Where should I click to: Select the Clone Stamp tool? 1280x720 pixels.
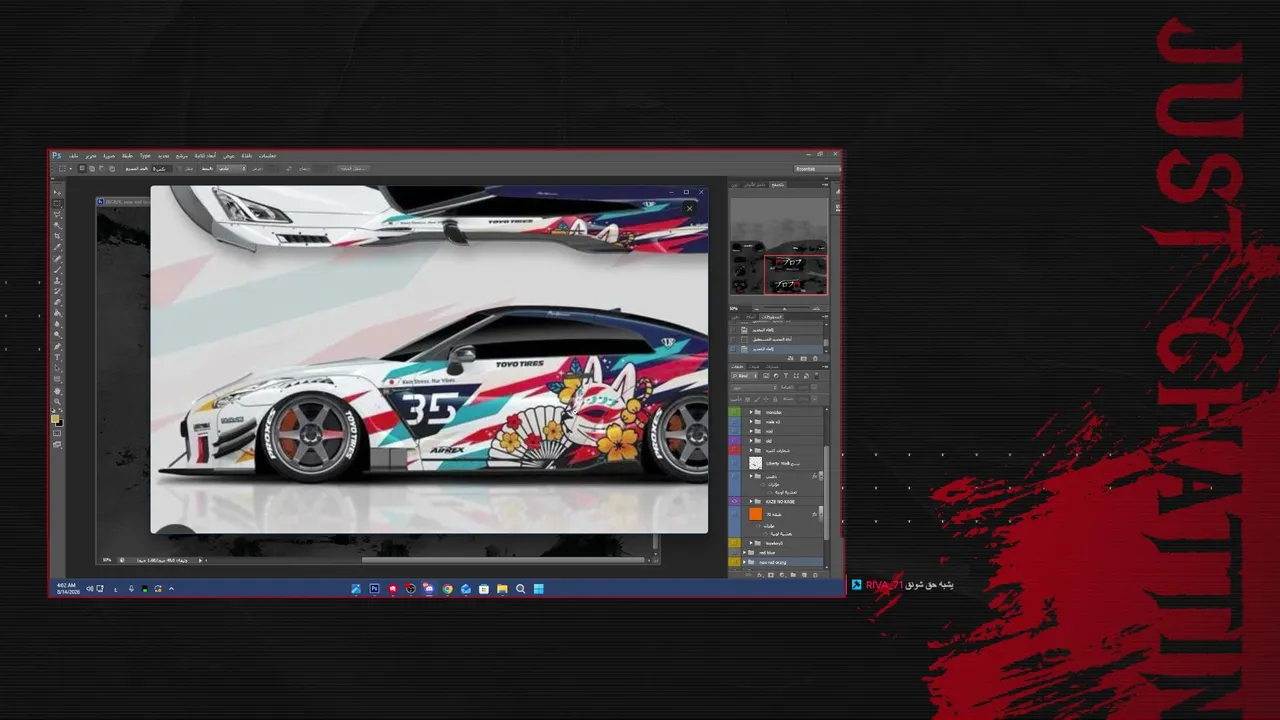coord(57,281)
